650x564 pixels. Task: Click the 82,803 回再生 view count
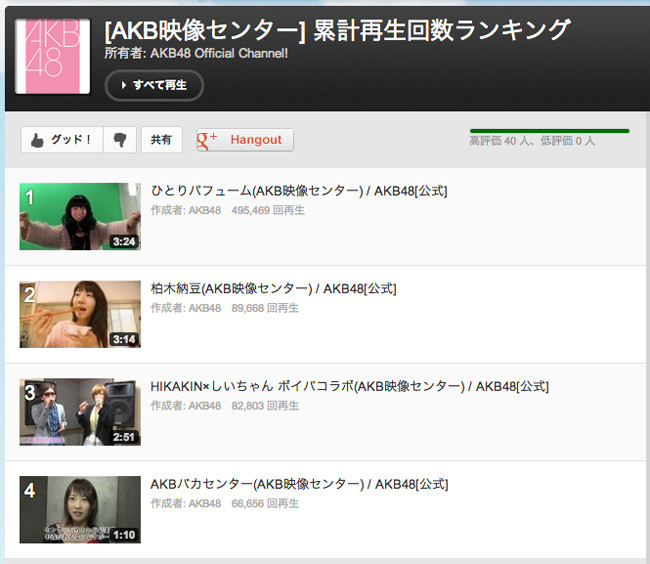[265, 406]
